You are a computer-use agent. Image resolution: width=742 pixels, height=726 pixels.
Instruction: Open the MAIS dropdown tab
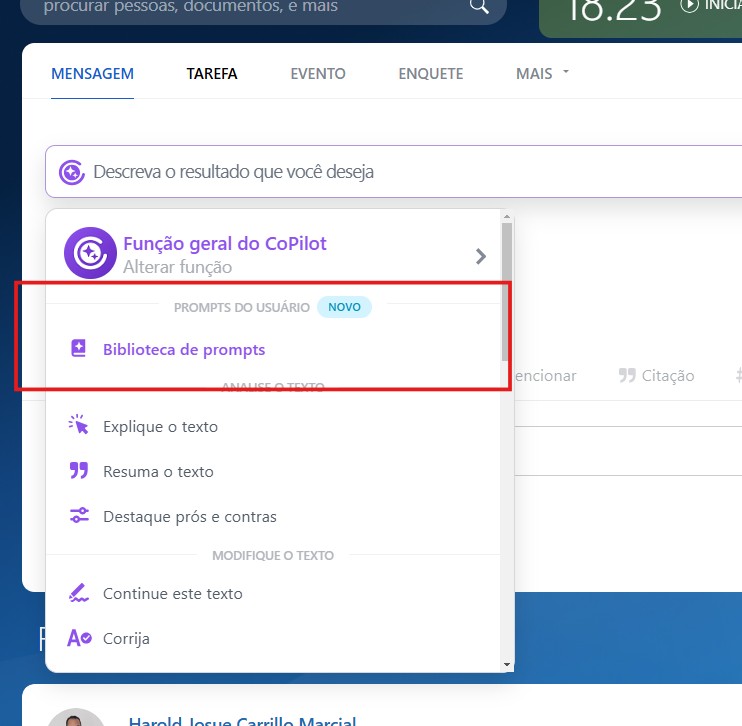click(x=542, y=73)
